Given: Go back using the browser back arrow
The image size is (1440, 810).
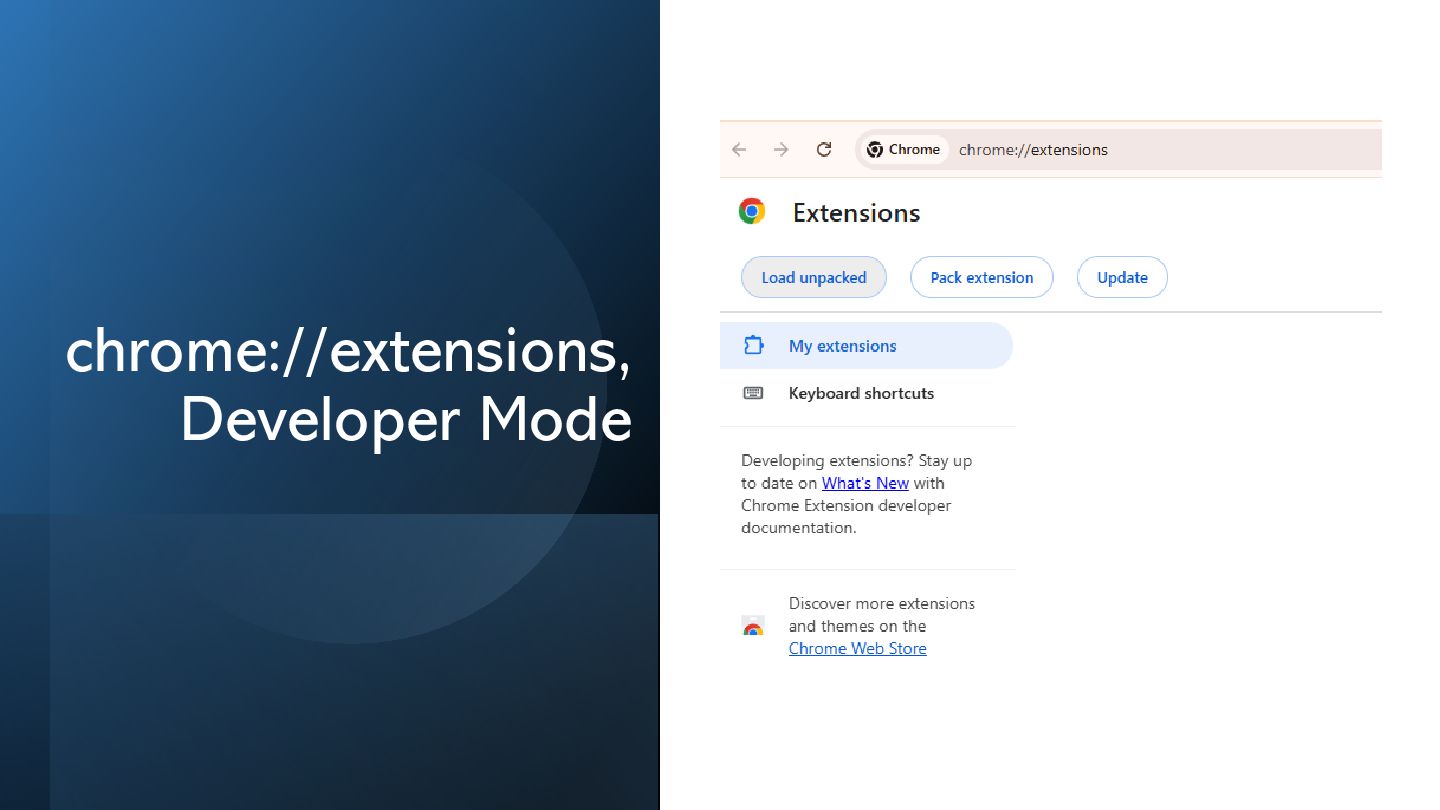Looking at the screenshot, I should [x=739, y=150].
